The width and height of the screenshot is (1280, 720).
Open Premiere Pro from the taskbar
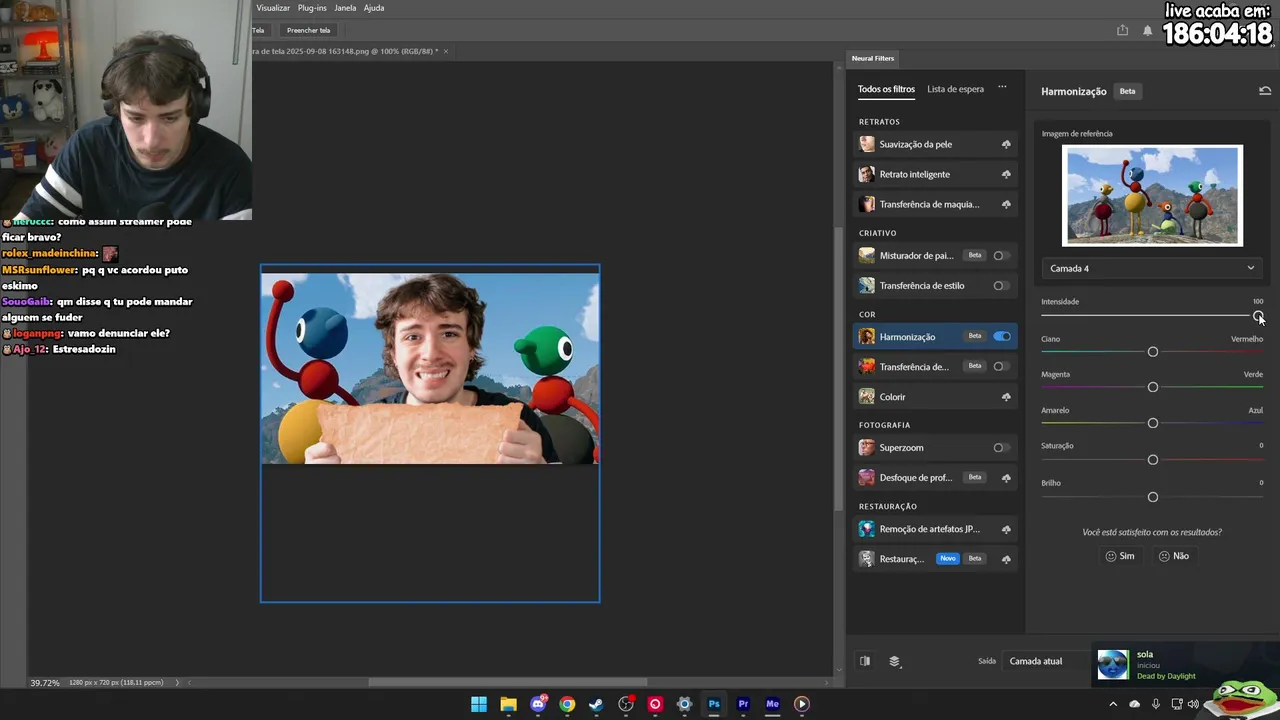743,704
